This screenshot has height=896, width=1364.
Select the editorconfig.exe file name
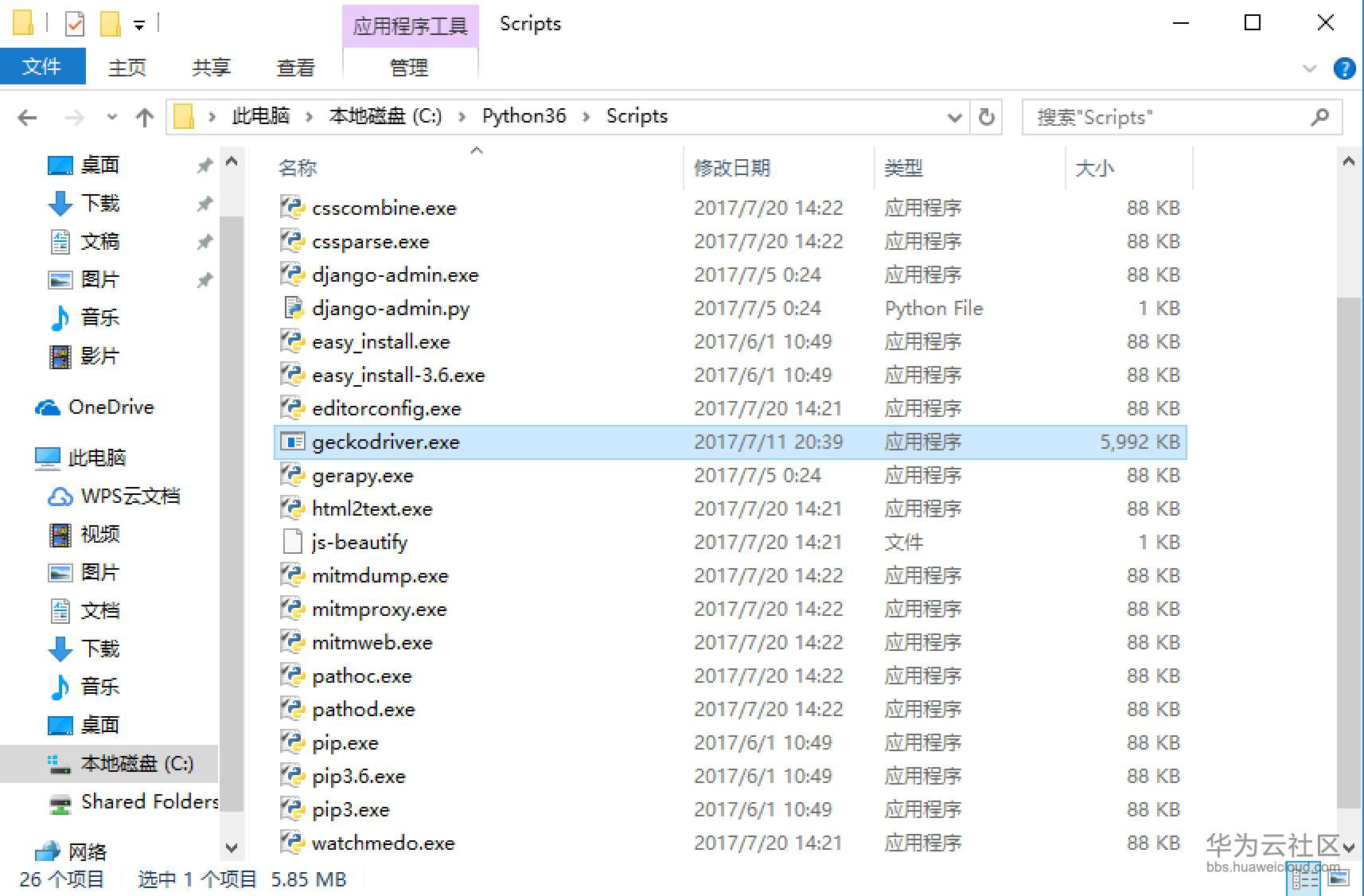[387, 408]
